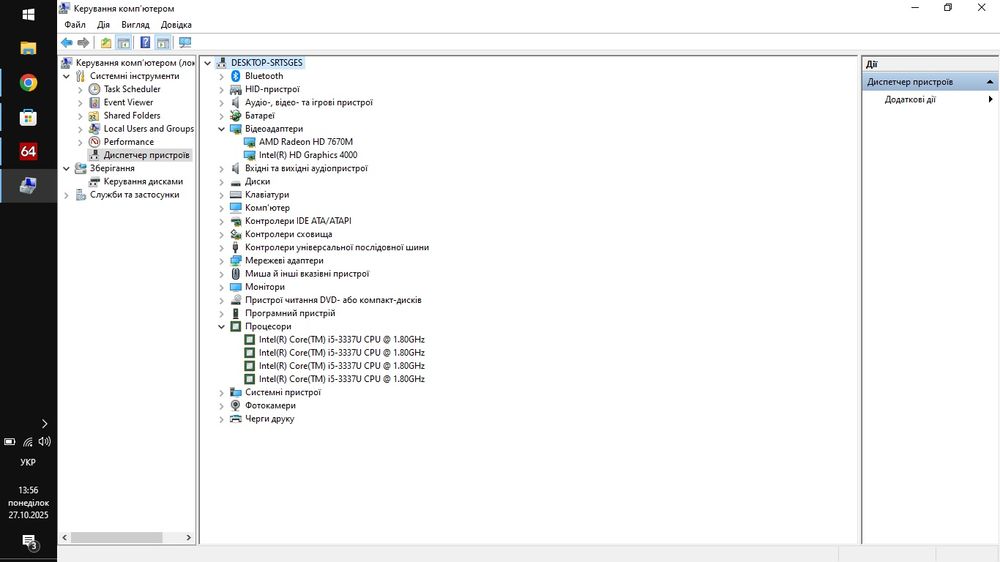Select the first Intel Core i5-3337U processor
The width and height of the screenshot is (1000, 562).
(341, 339)
